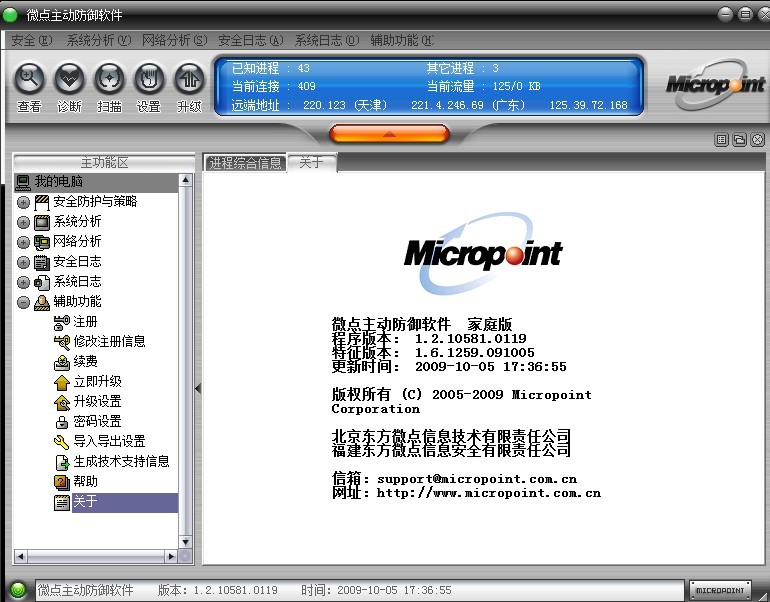This screenshot has width=770, height=602.
Task: Click the http://www.micropoint.com.cn web address
Action: pyautogui.click(x=489, y=493)
